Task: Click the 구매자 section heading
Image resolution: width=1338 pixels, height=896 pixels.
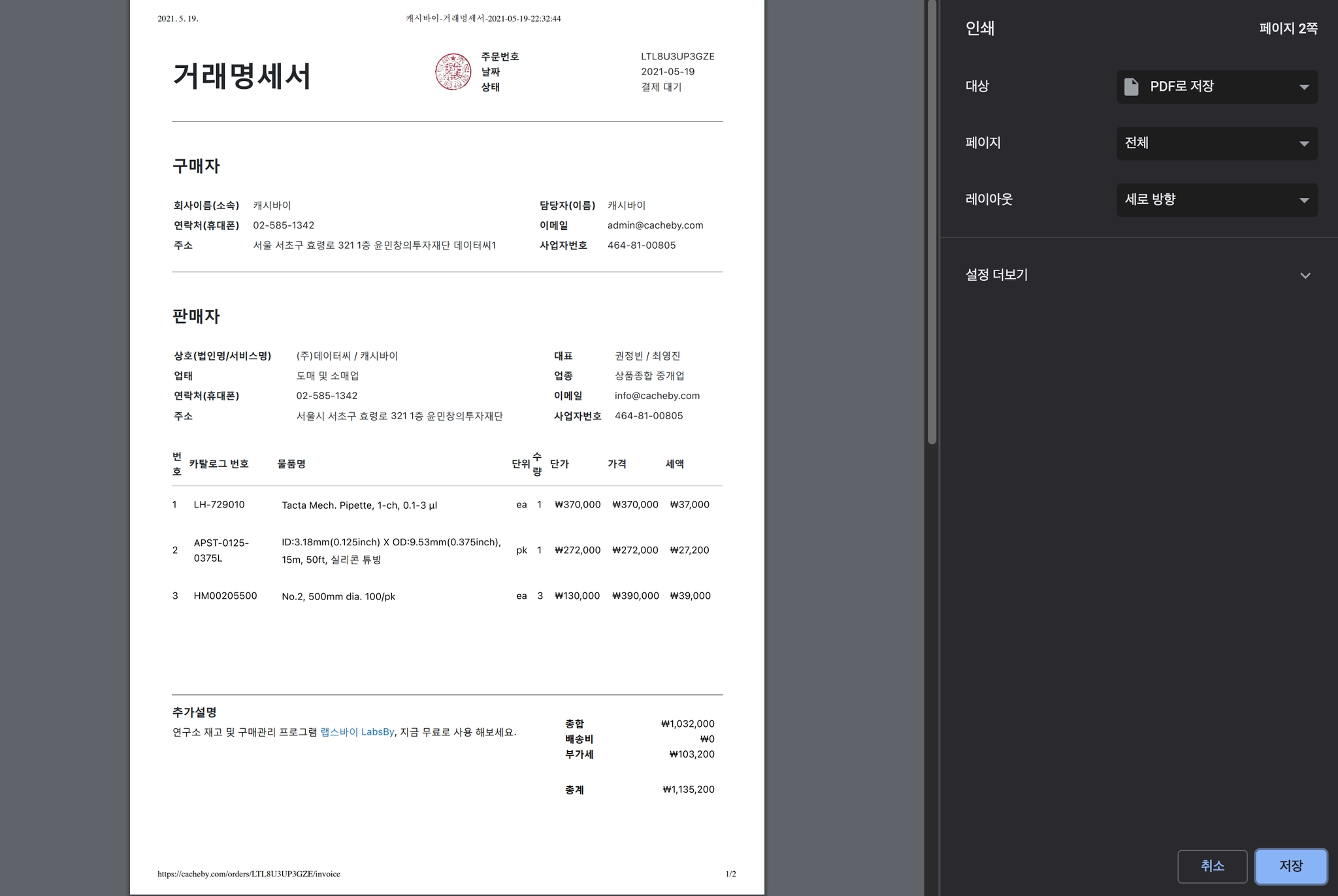Action: click(196, 166)
